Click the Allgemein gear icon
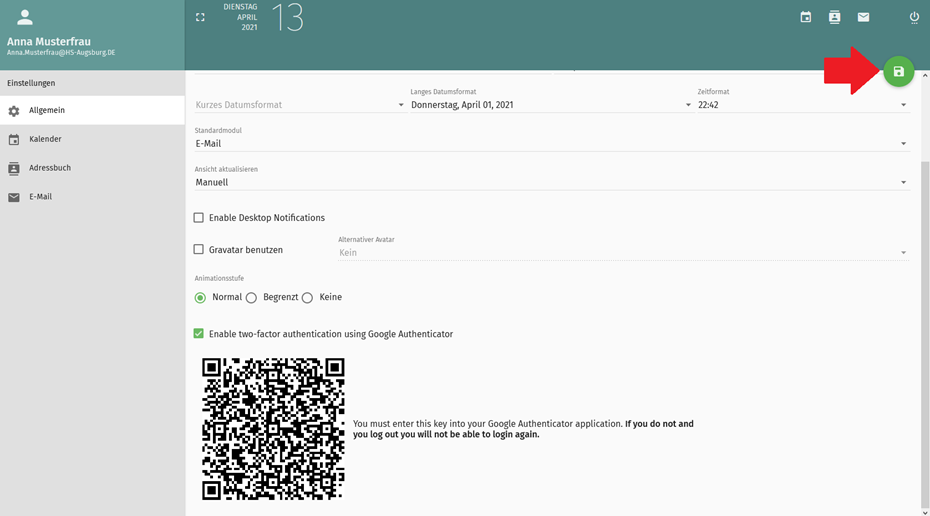Viewport: 930px width, 516px height. (x=14, y=111)
